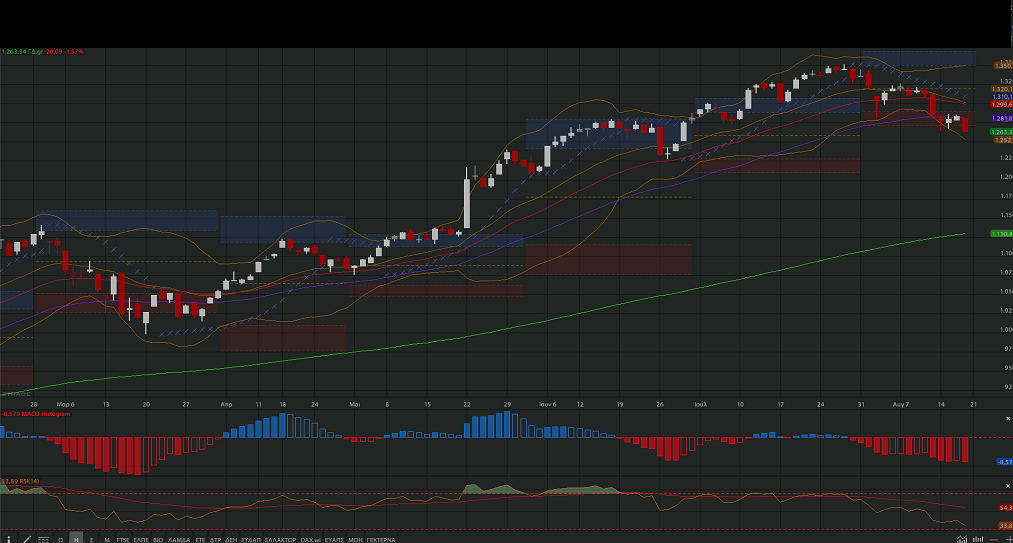Click the blue 1.310 price axis tag
The height and width of the screenshot is (543, 1013).
click(1002, 96)
